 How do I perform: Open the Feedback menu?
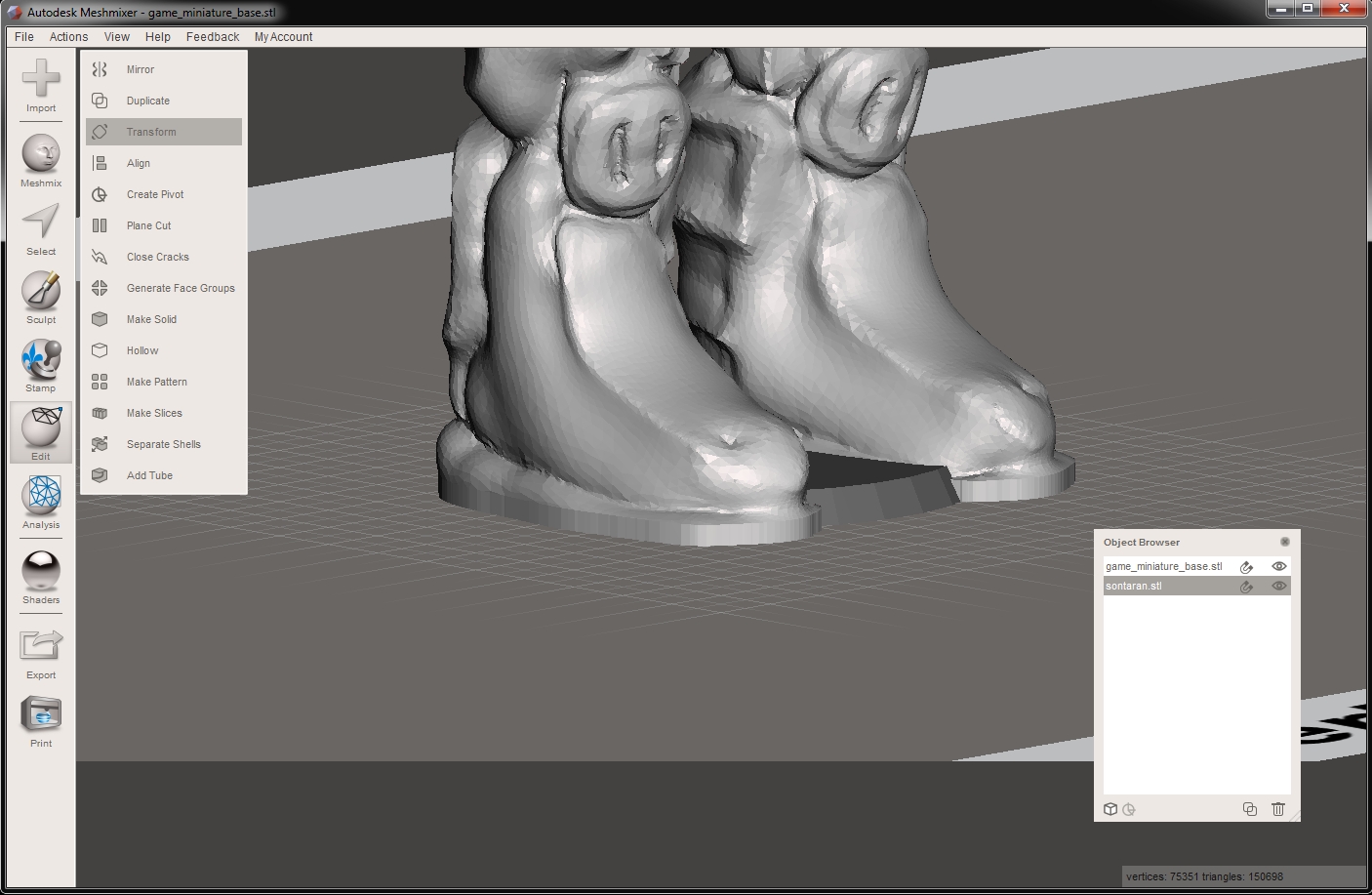213,37
